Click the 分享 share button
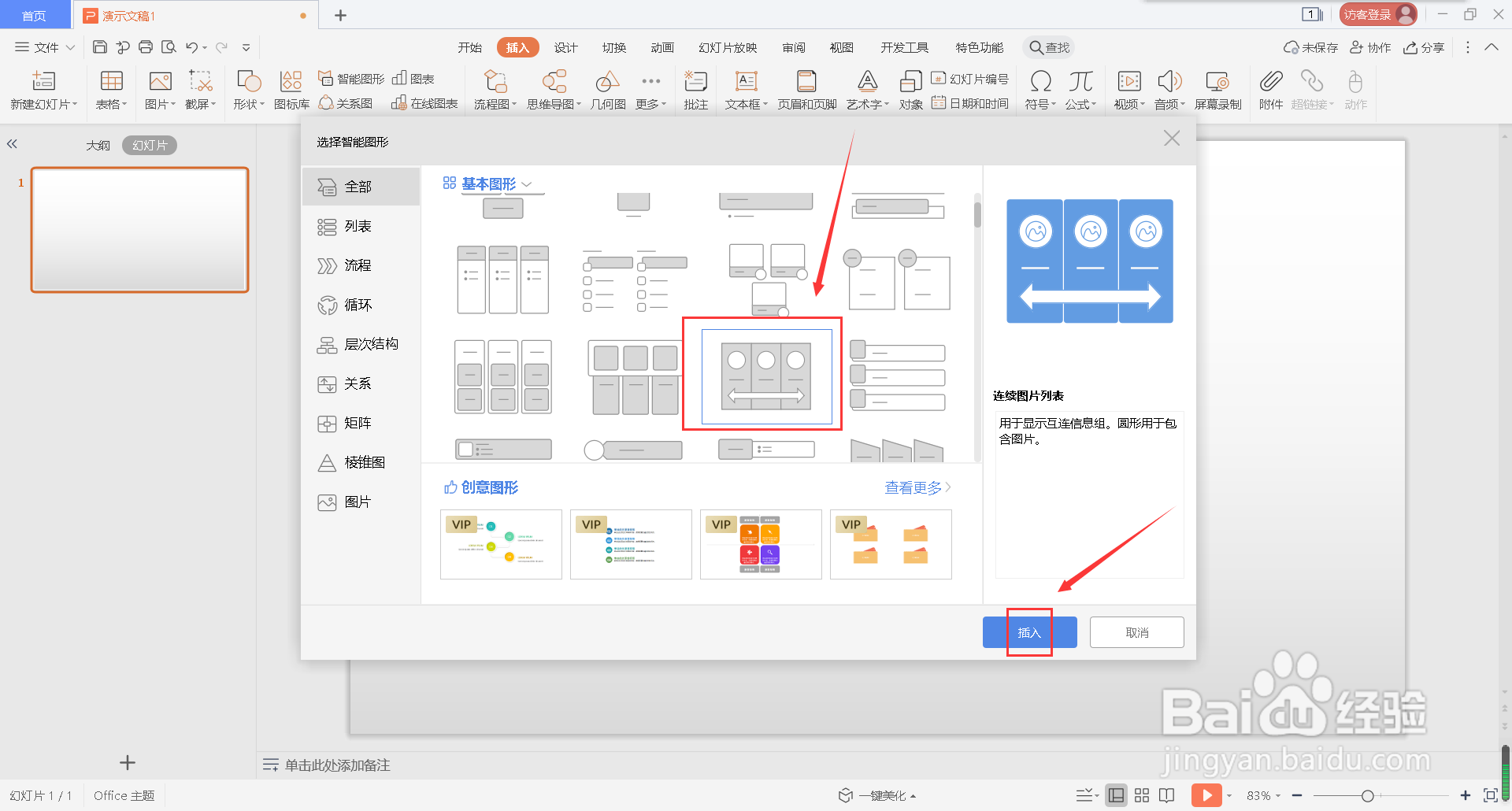1512x811 pixels. [x=1424, y=47]
